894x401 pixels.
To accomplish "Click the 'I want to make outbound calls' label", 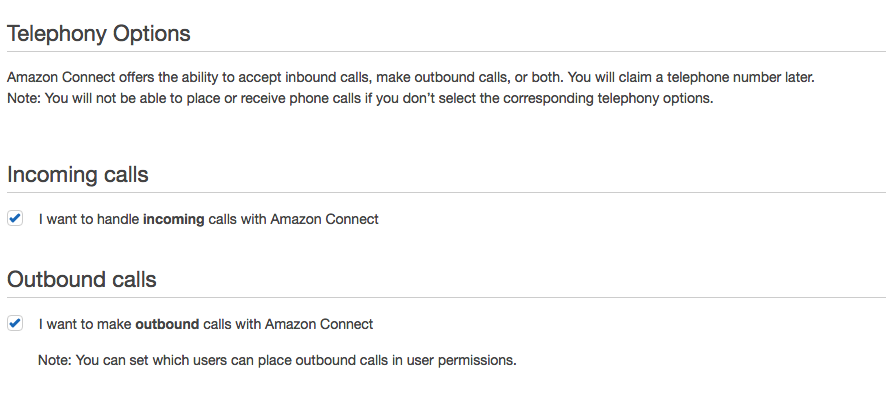I will pyautogui.click(x=205, y=324).
